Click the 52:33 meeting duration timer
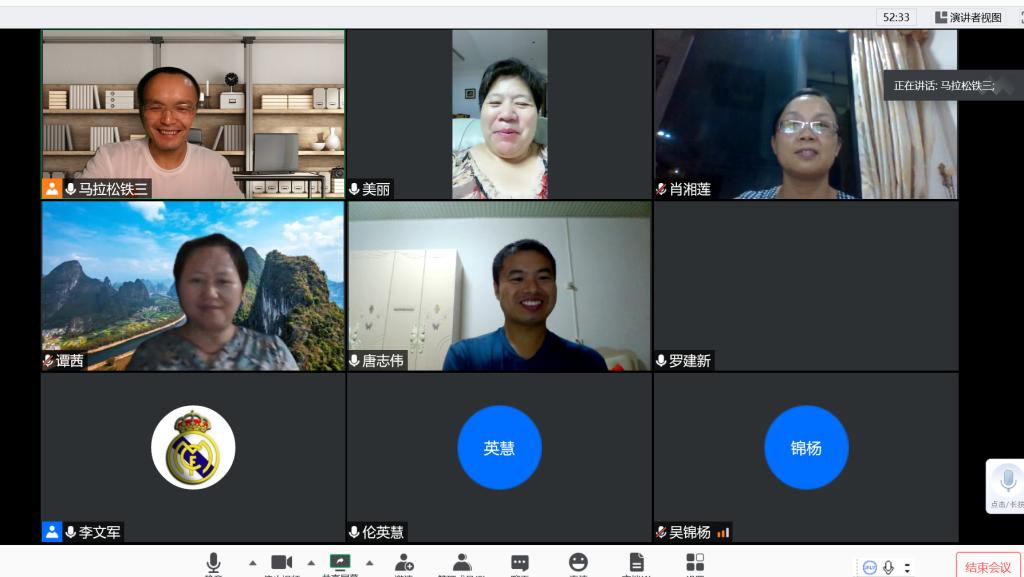This screenshot has width=1024, height=577. point(896,17)
